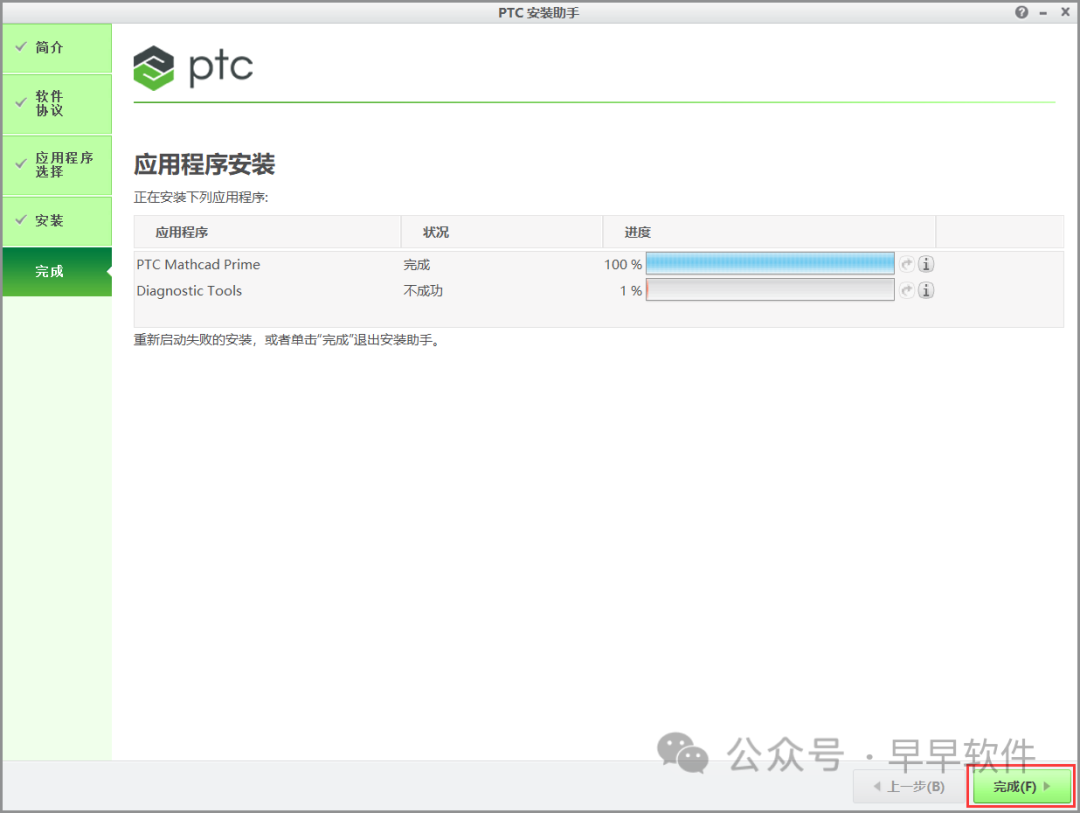
Task: Click the 1 % progress value
Action: tap(631, 291)
